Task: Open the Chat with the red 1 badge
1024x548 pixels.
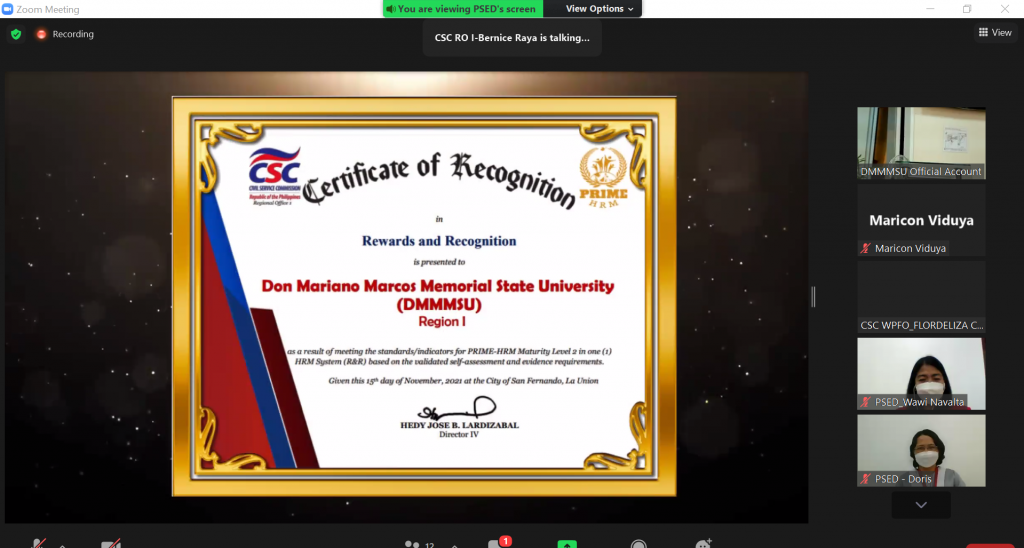Action: [x=500, y=543]
